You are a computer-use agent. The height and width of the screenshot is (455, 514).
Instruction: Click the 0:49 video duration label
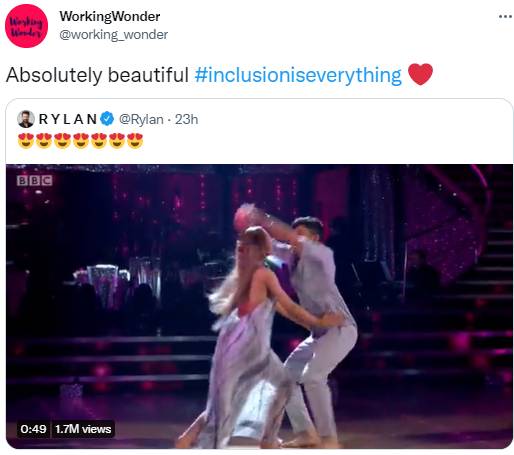pyautogui.click(x=33, y=429)
